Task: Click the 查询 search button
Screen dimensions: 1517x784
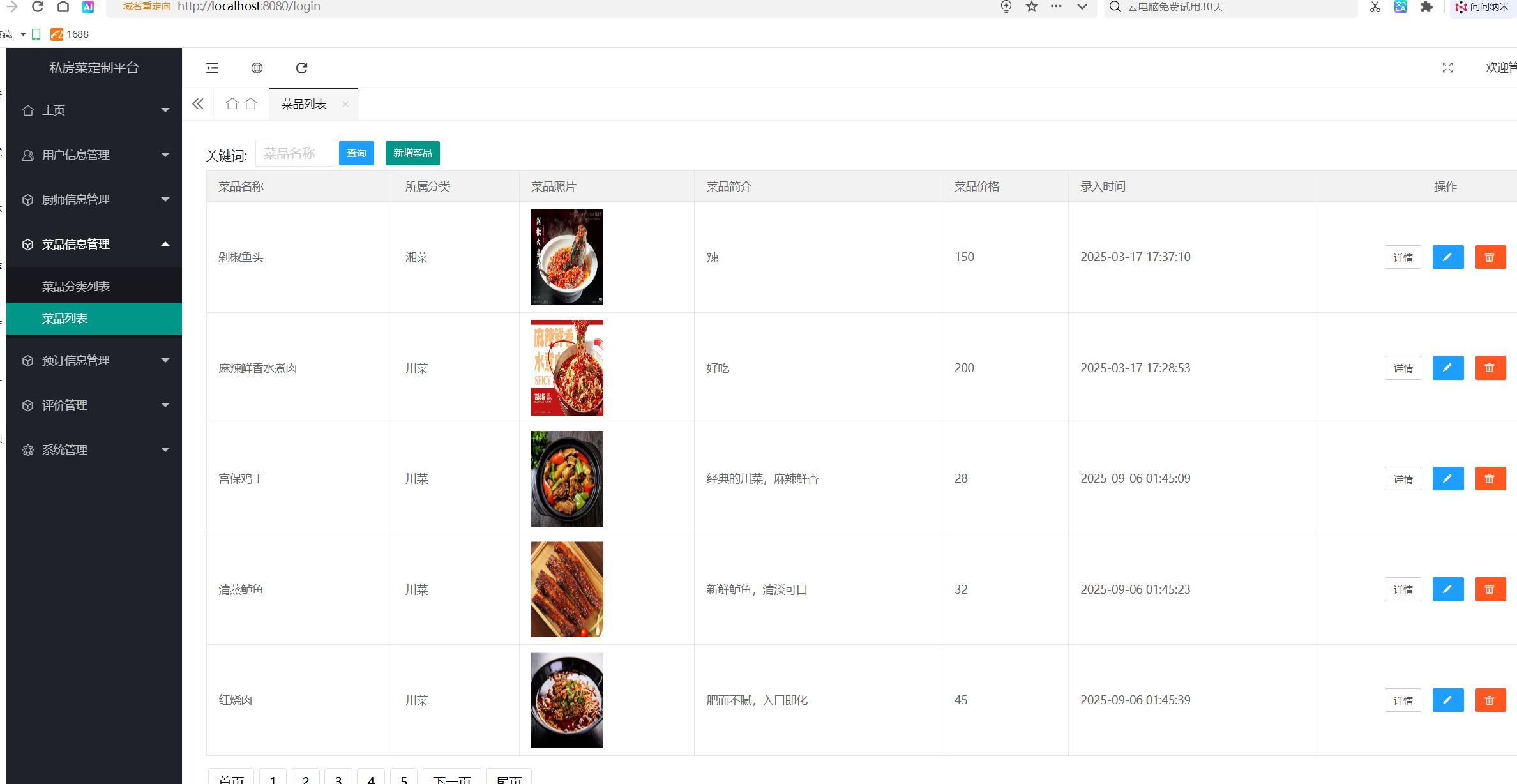Action: point(356,153)
